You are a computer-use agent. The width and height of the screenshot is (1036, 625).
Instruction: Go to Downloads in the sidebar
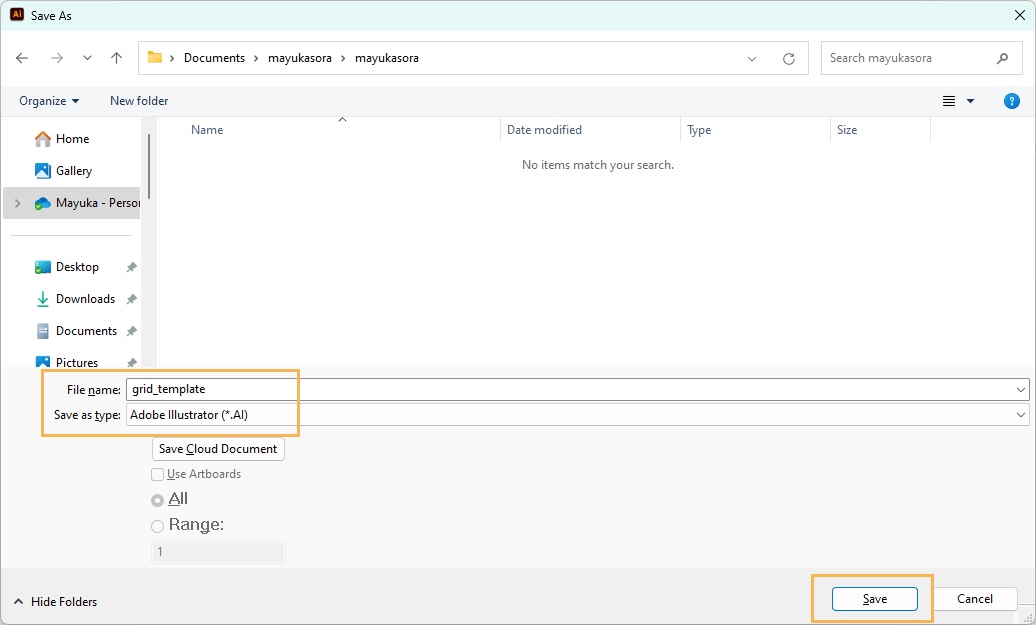(x=85, y=299)
